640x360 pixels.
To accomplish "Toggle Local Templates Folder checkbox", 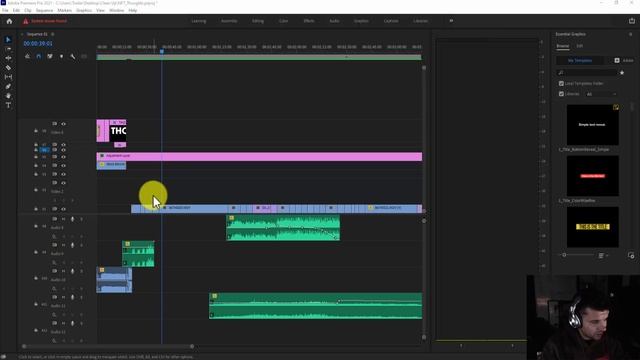I will point(561,83).
